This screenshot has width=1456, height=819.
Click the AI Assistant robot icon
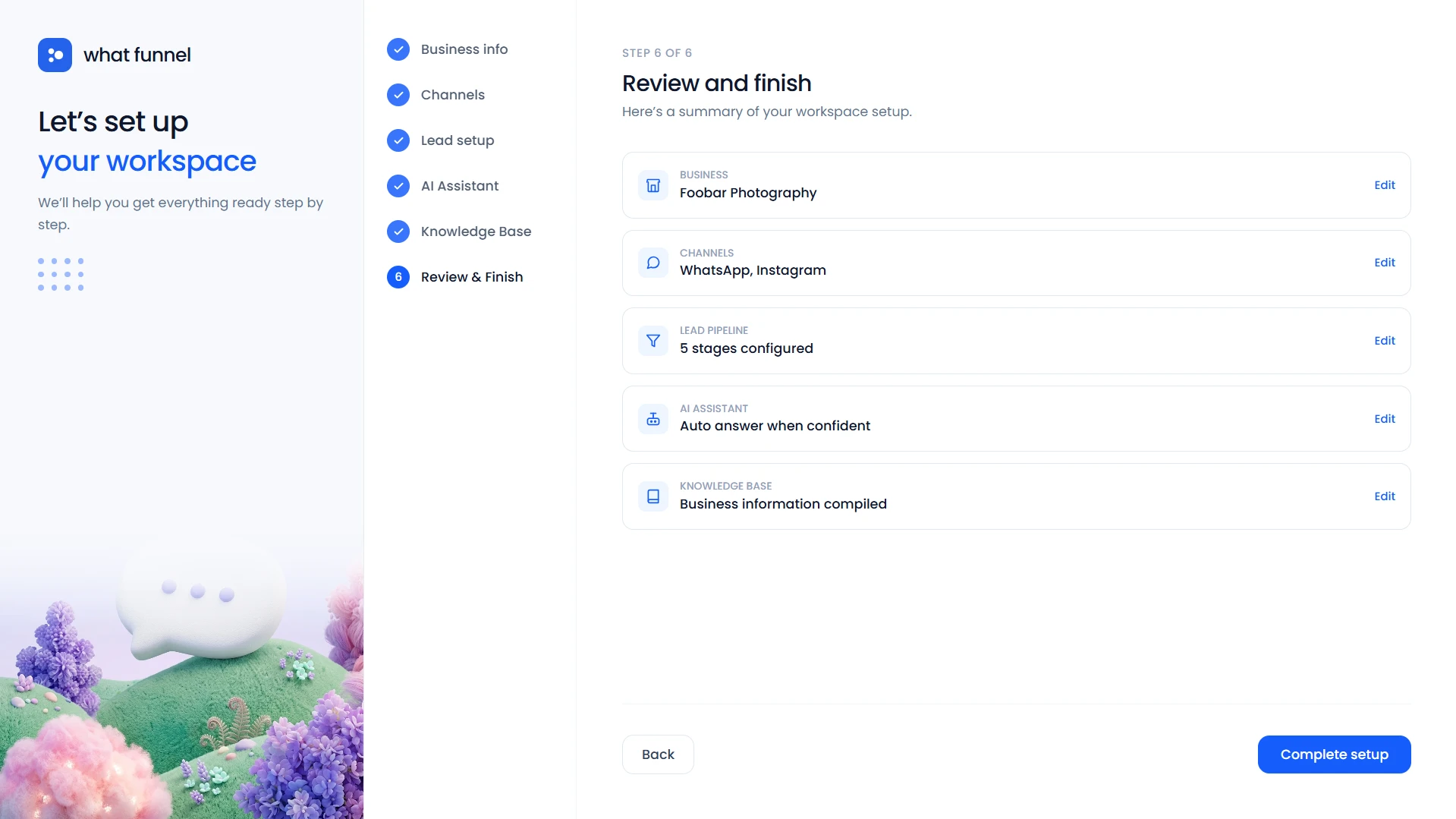[x=653, y=419]
